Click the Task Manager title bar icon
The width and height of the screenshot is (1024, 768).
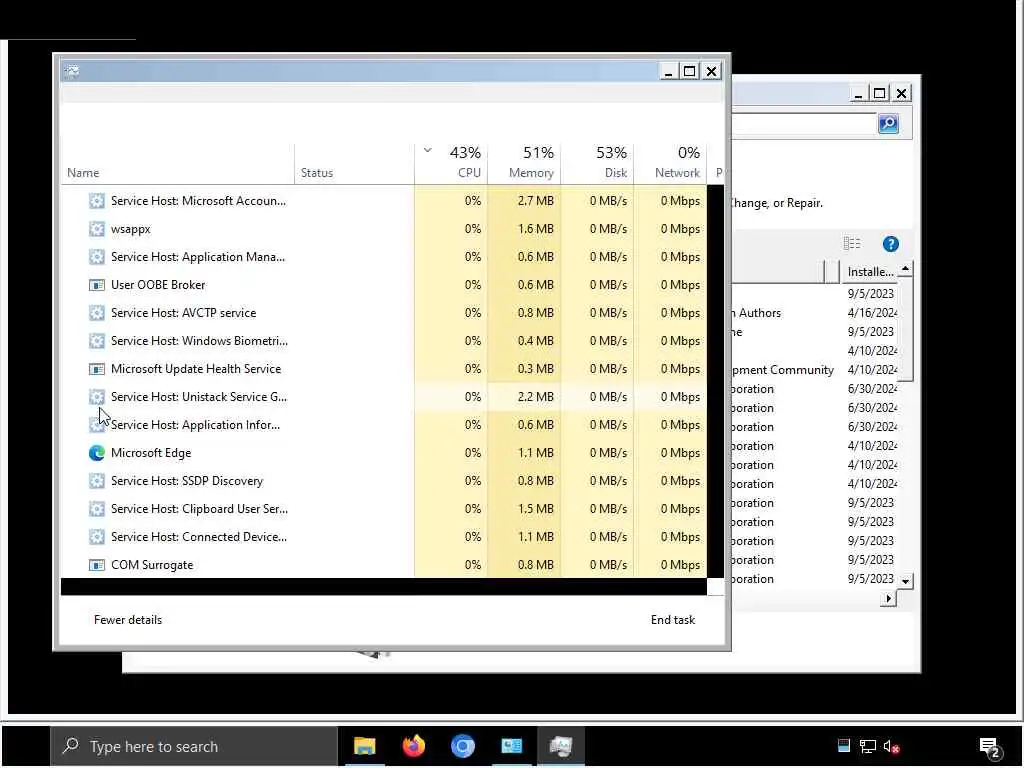[x=72, y=71]
